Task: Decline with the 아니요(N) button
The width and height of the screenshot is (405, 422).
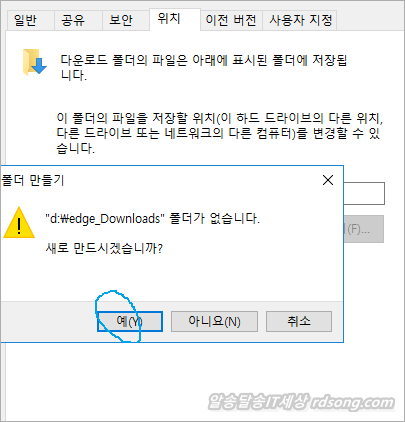Action: [214, 321]
